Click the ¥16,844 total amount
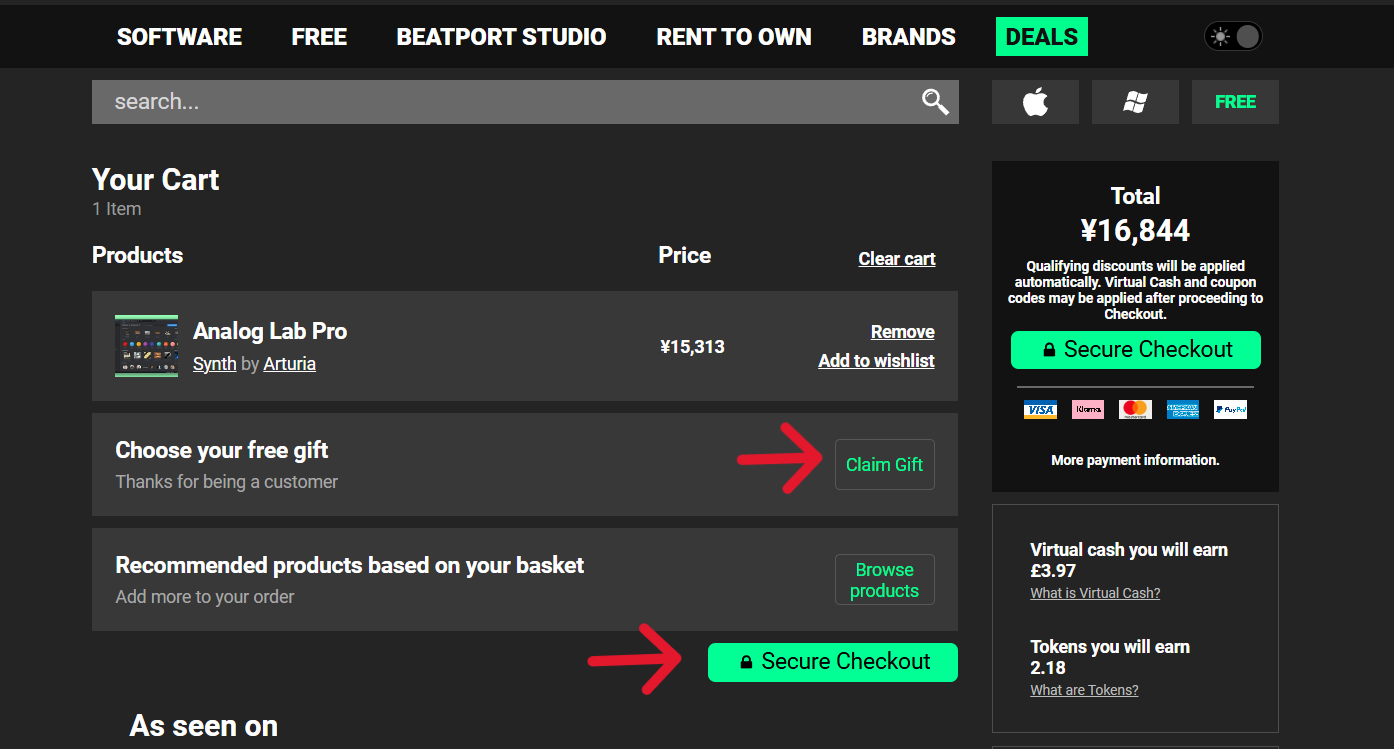Screen dimensions: 1394x749 pos(1135,231)
